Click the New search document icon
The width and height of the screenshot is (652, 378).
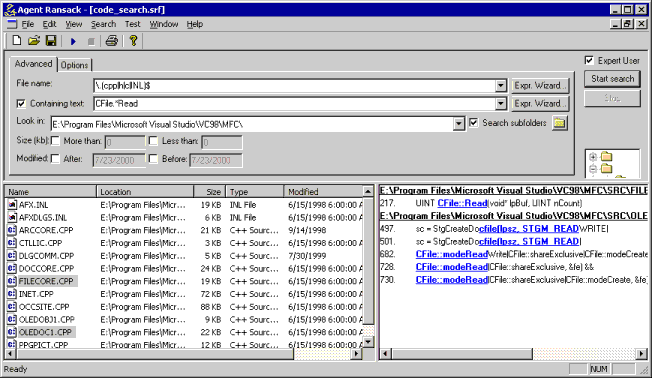click(17, 41)
